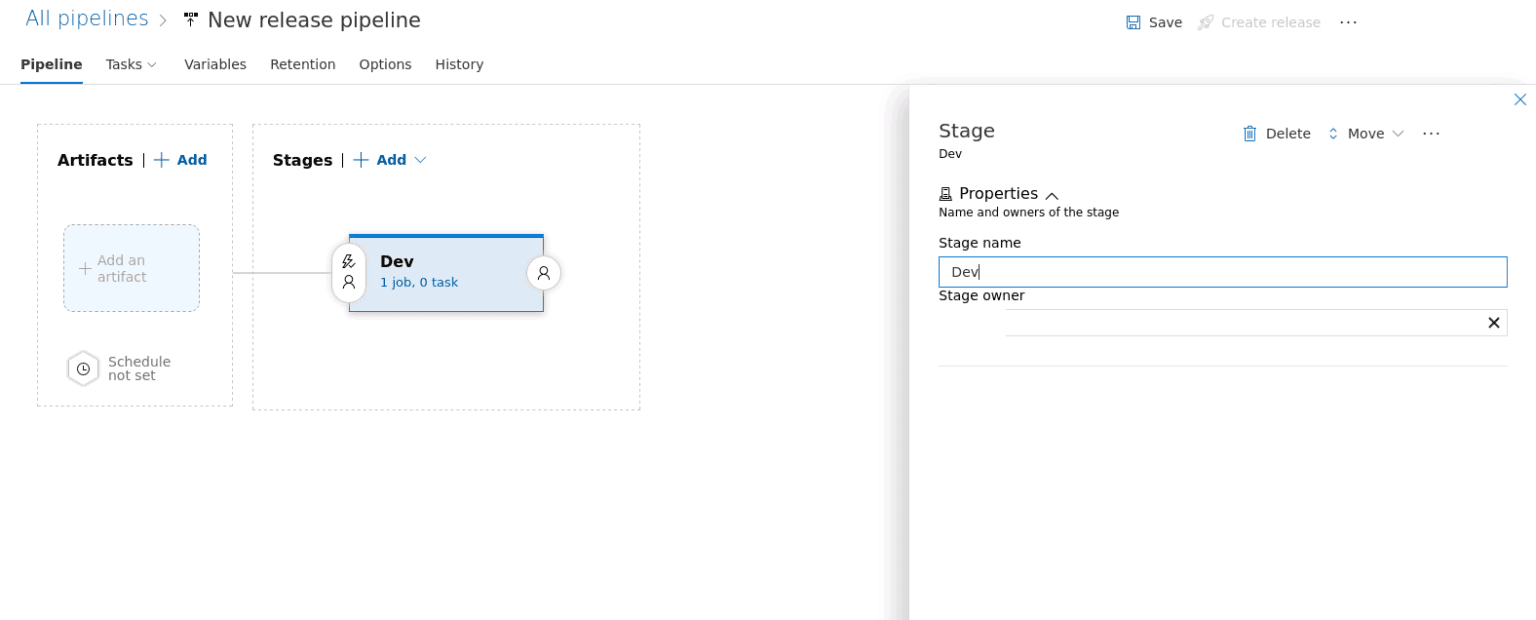Clear the Stage owner with X icon

(1494, 322)
